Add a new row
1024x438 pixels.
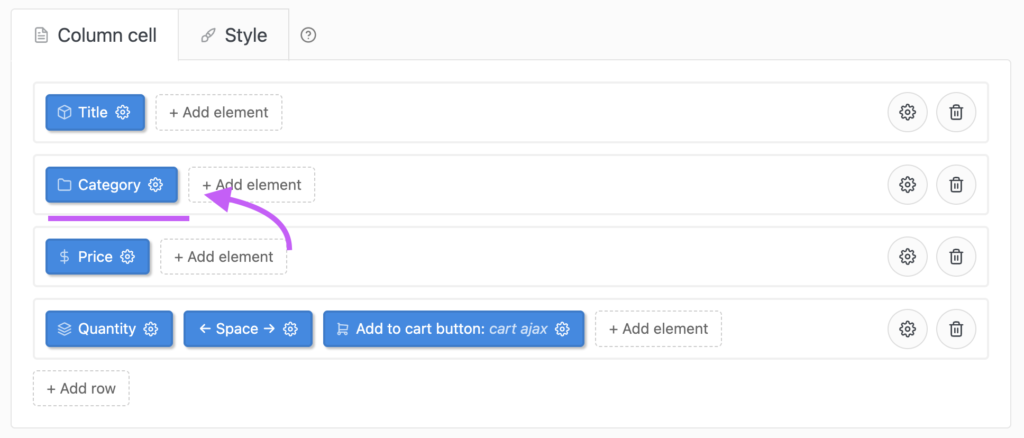81,388
